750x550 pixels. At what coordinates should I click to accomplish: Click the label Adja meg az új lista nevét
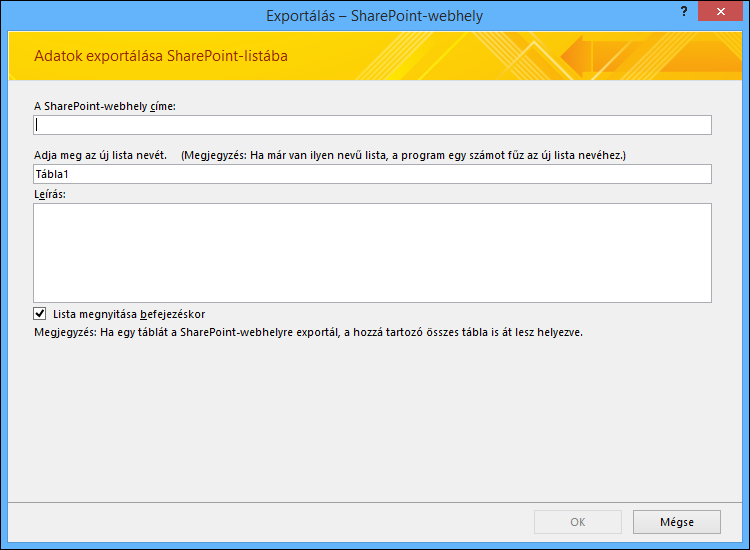(100, 155)
